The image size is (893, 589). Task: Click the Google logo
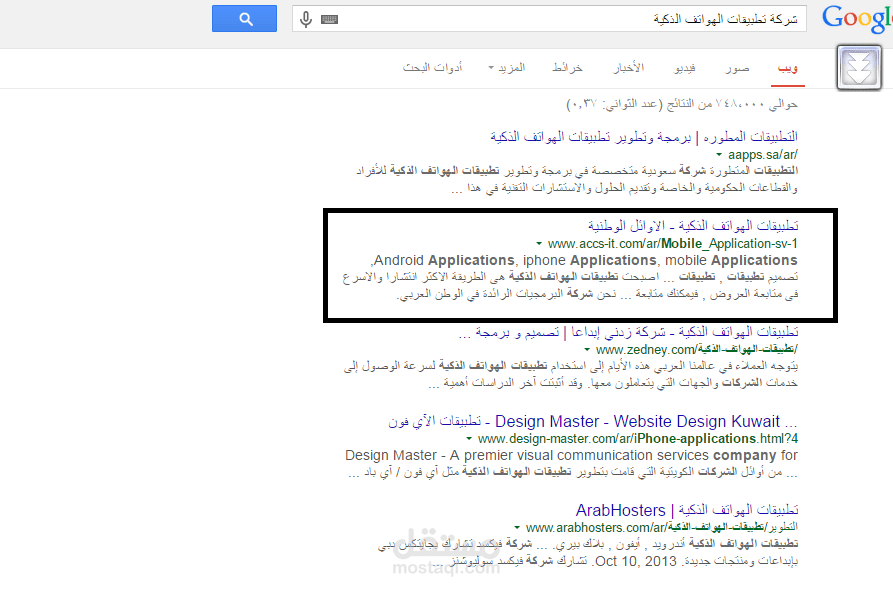(857, 19)
